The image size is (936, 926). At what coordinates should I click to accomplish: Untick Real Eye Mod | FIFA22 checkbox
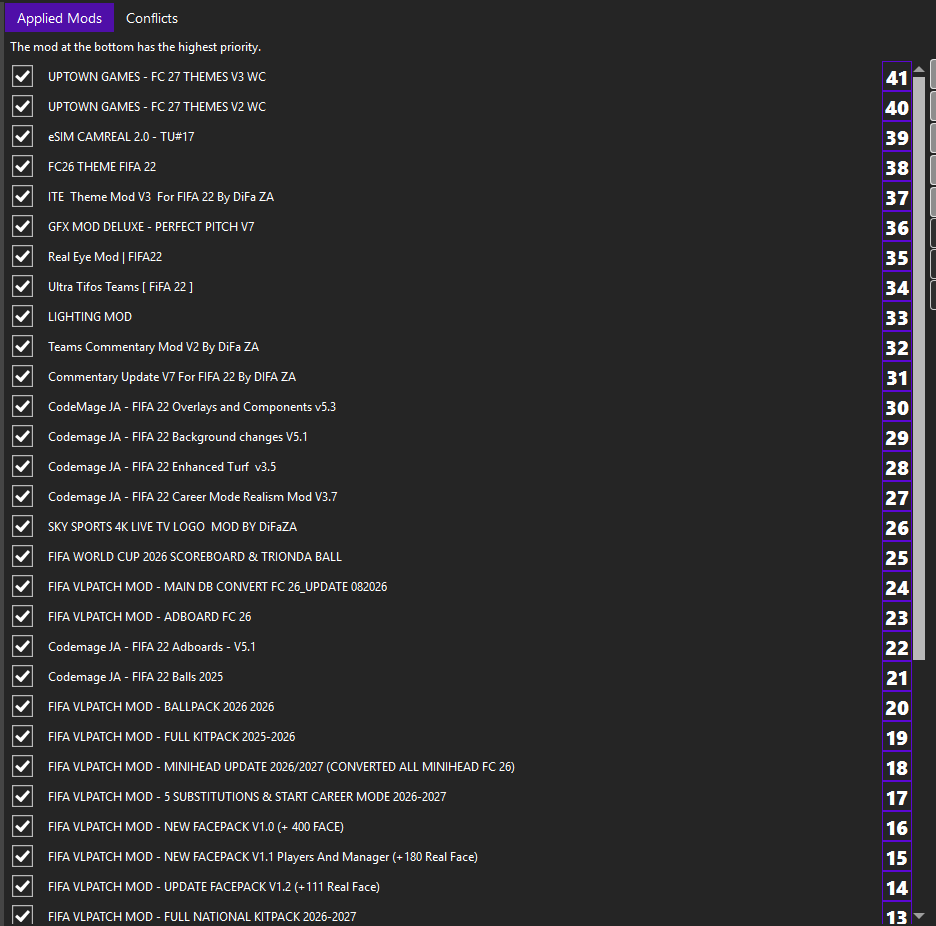point(23,256)
